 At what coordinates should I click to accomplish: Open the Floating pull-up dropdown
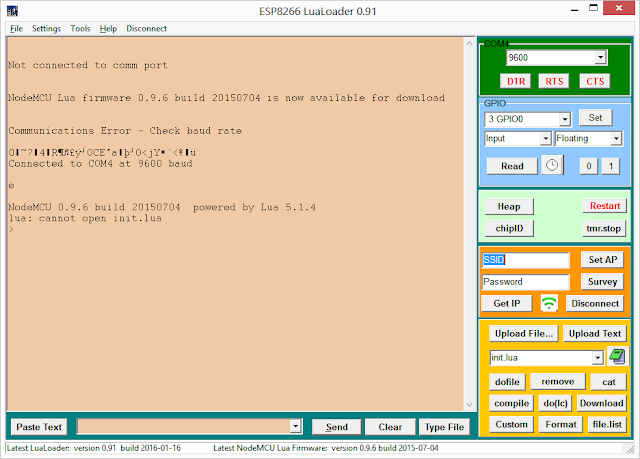click(x=616, y=139)
